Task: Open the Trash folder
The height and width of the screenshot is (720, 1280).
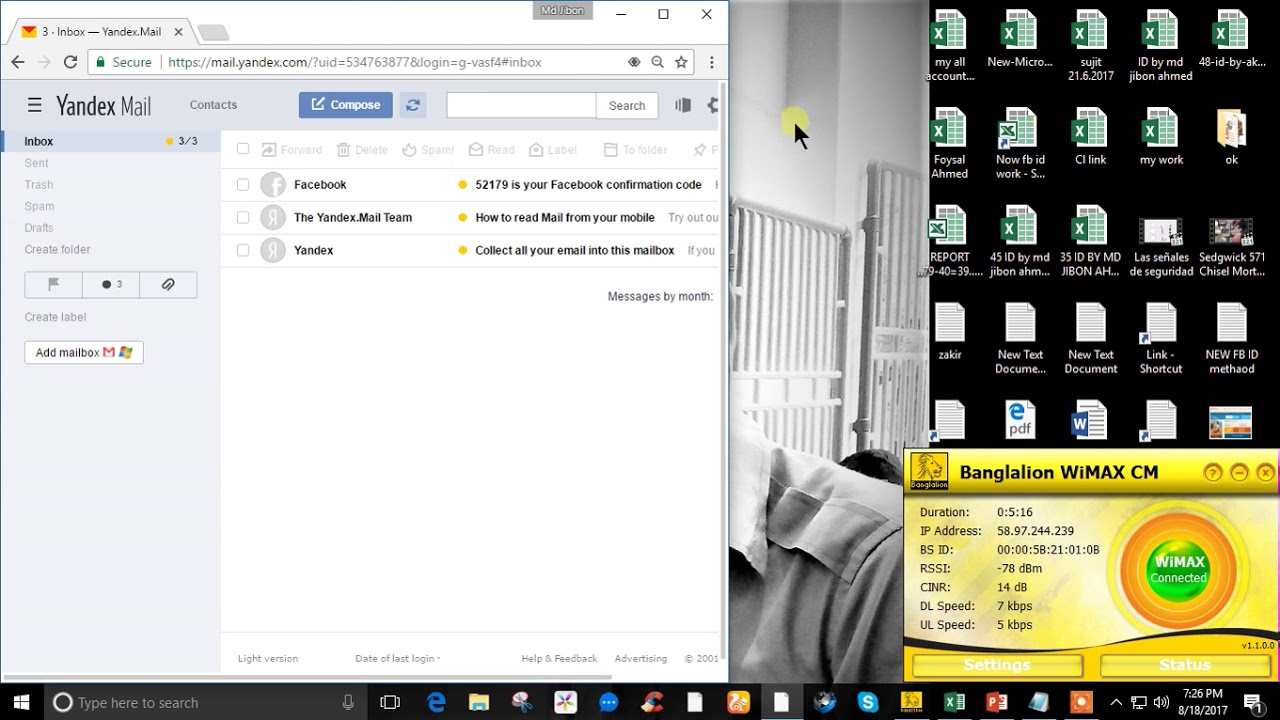Action: (39, 185)
